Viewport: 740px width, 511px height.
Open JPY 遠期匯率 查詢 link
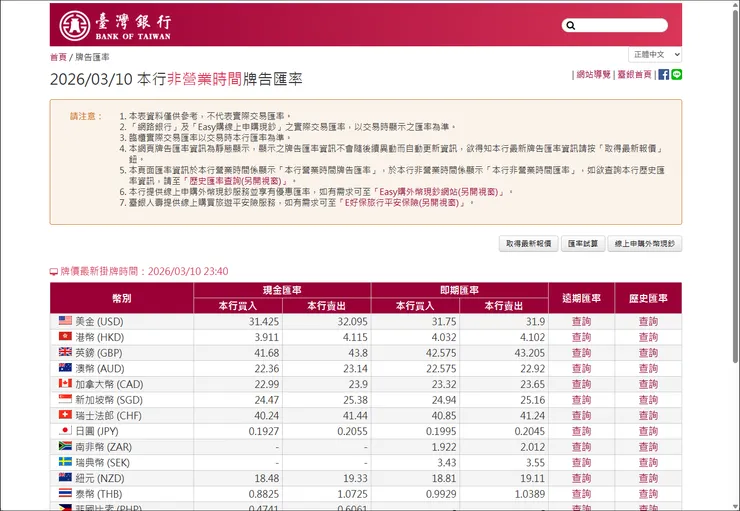[581, 431]
